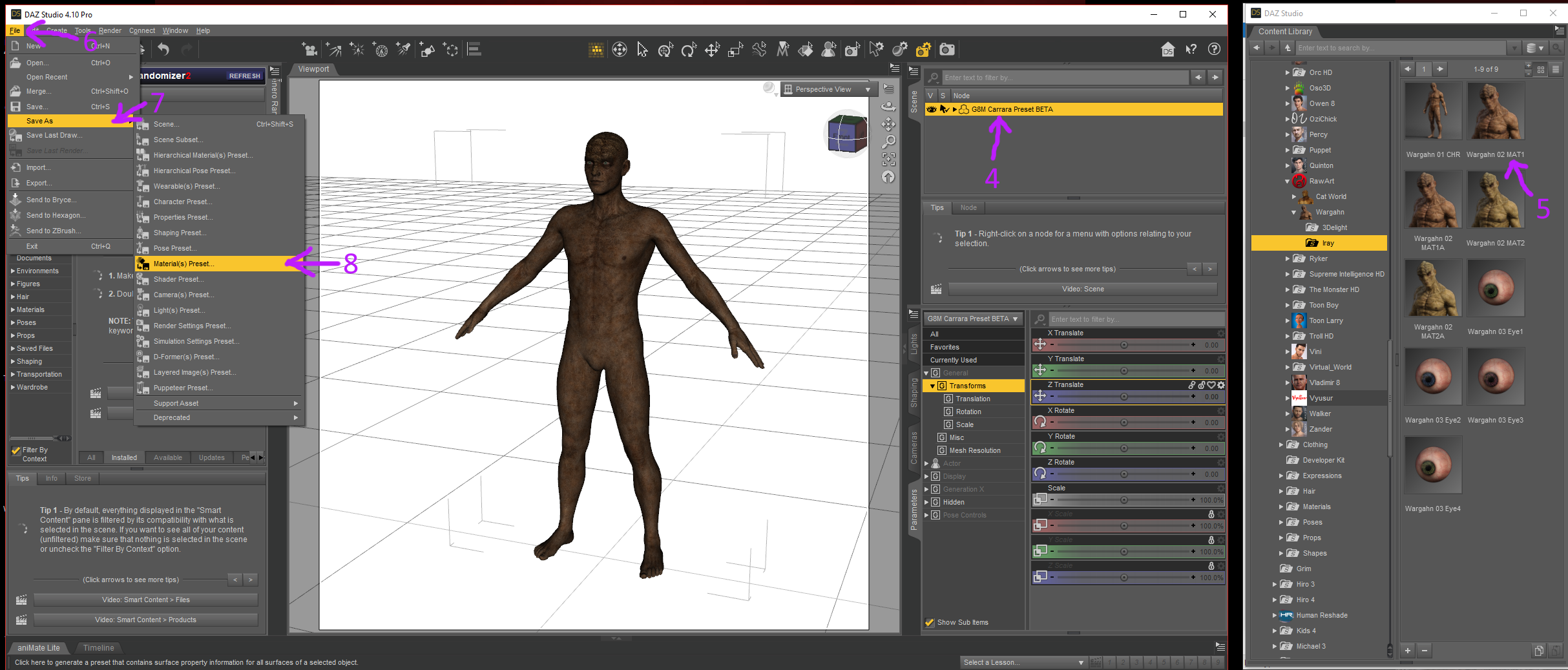The image size is (1568, 670).
Task: Open the Perspective View dropdown
Action: point(828,89)
